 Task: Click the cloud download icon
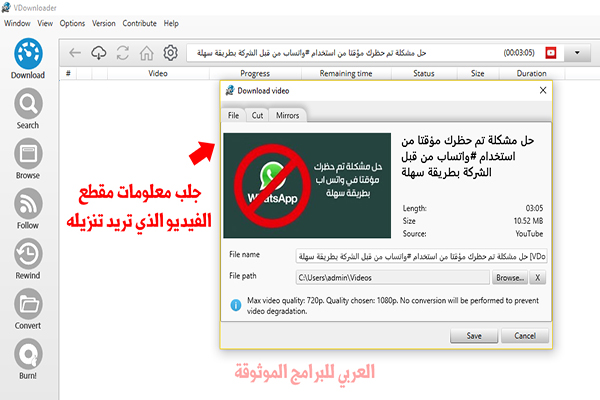(99, 53)
